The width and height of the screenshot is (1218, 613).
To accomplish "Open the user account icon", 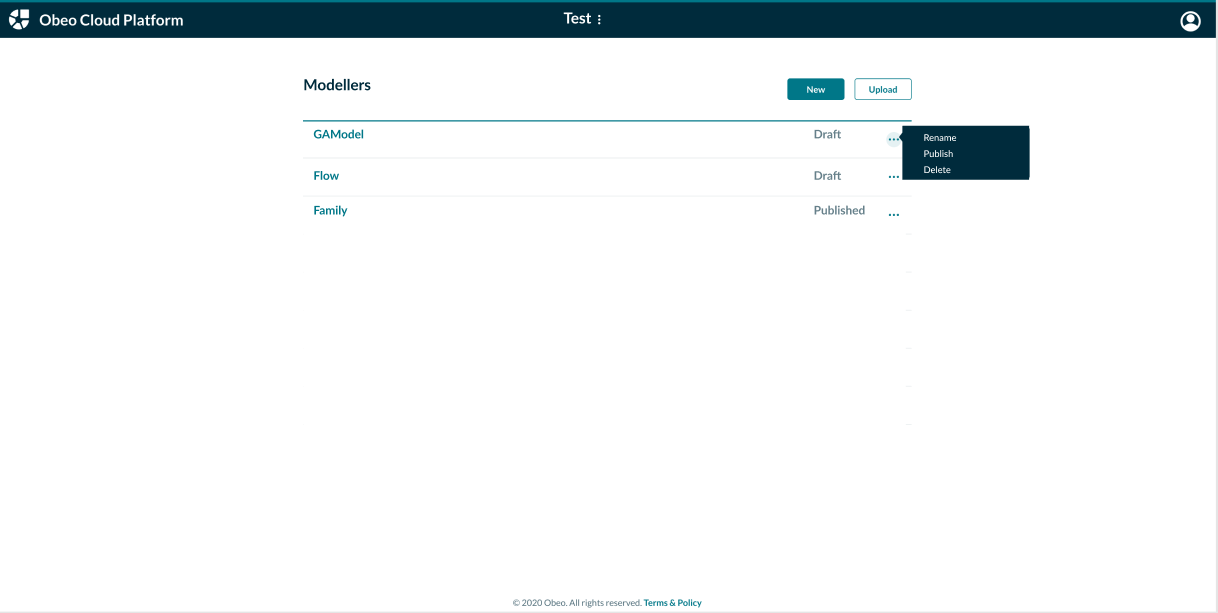I will (1190, 19).
